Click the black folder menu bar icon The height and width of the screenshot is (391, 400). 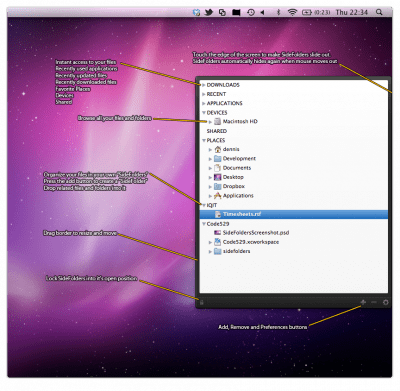pos(236,12)
